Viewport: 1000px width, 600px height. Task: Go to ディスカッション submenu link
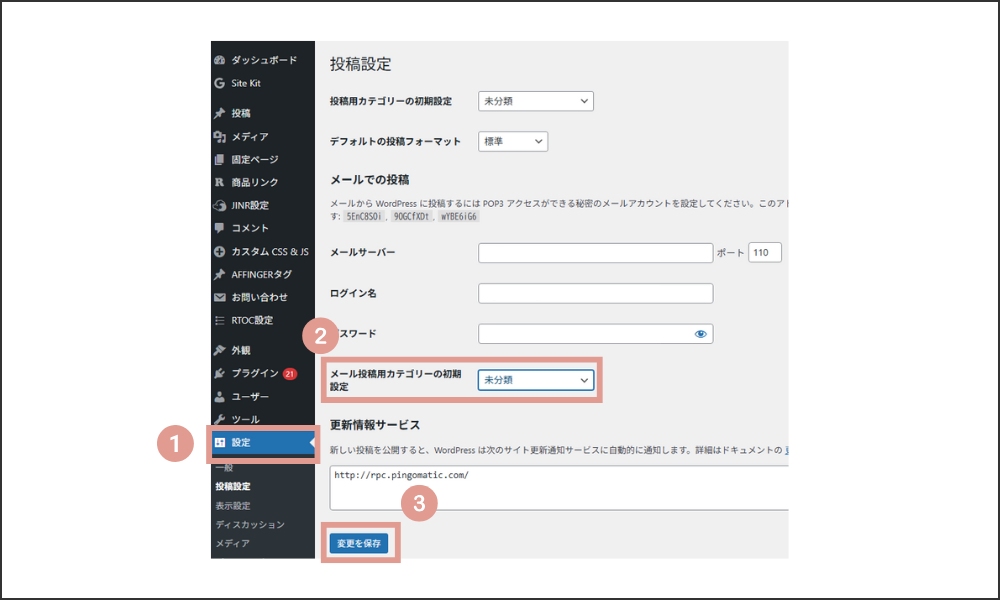[250, 524]
